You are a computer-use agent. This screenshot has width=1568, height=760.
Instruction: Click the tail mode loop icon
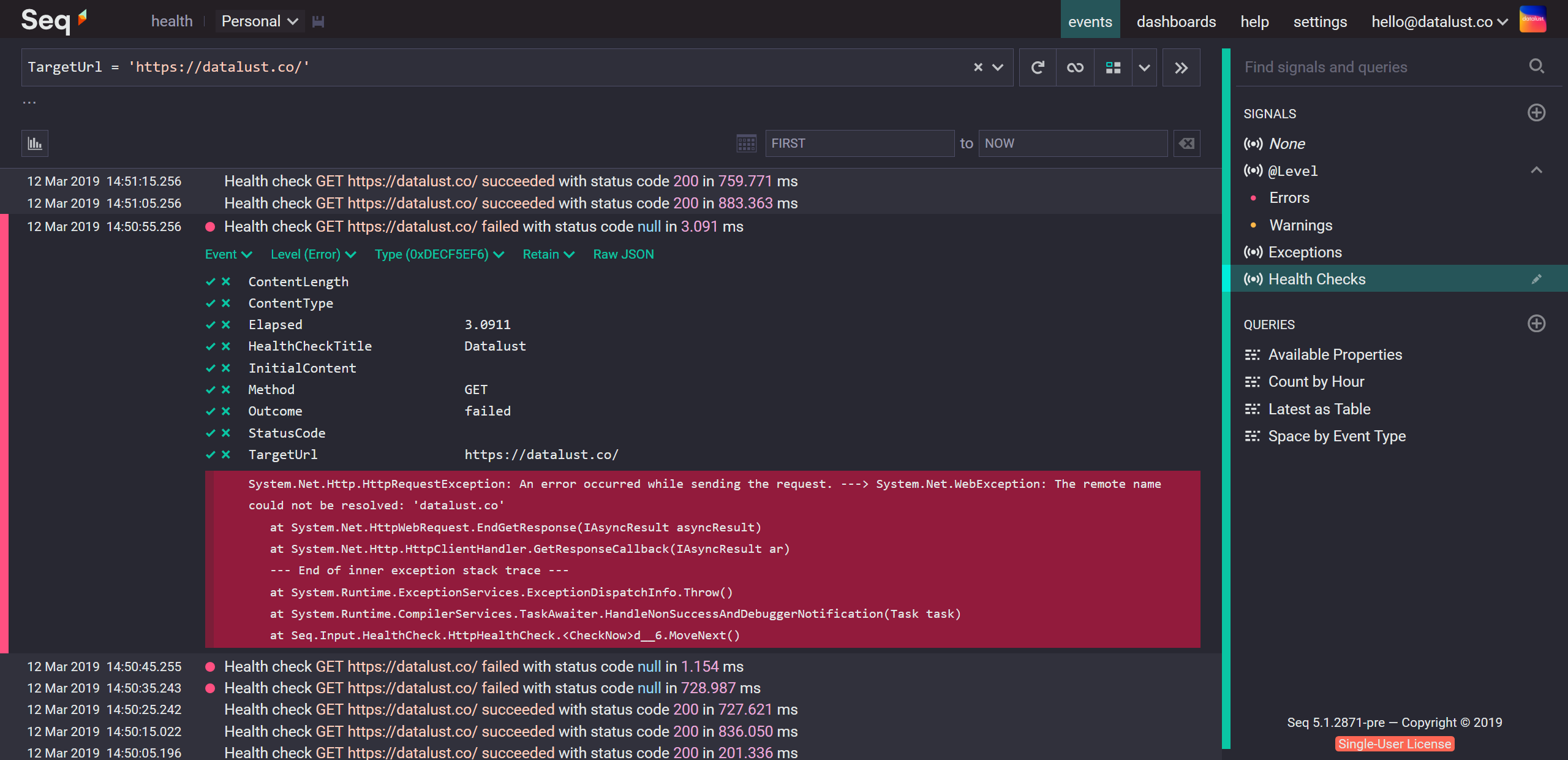pyautogui.click(x=1075, y=67)
